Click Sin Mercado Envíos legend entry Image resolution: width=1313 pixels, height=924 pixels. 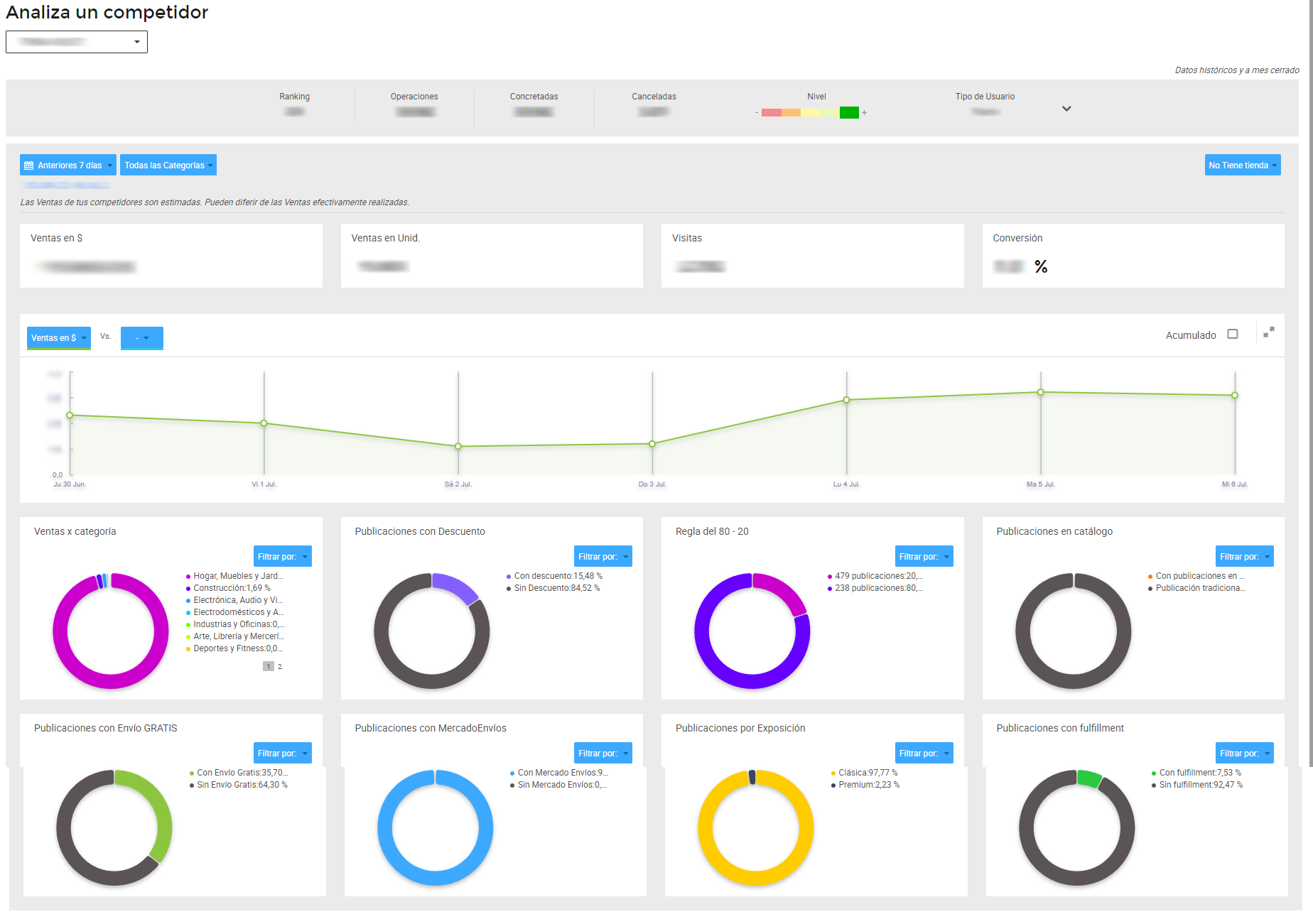coord(558,785)
